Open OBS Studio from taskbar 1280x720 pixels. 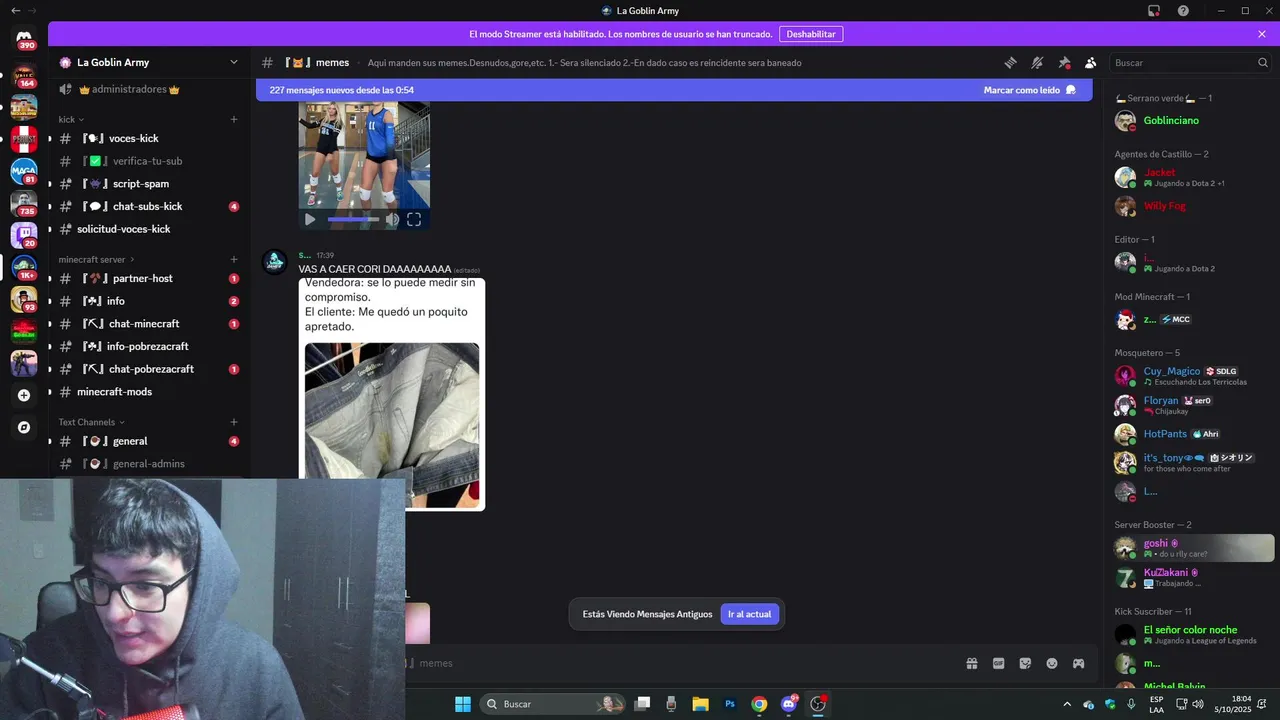pyautogui.click(x=818, y=704)
